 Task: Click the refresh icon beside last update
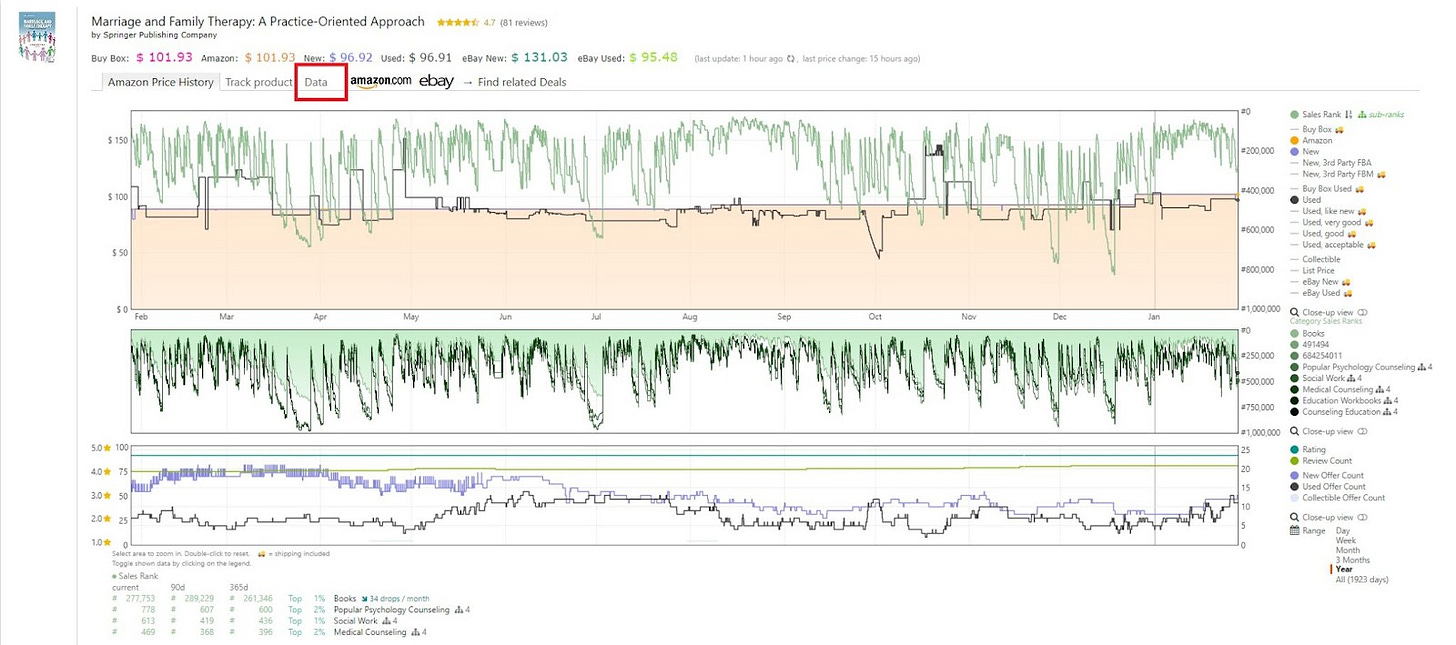pos(791,59)
